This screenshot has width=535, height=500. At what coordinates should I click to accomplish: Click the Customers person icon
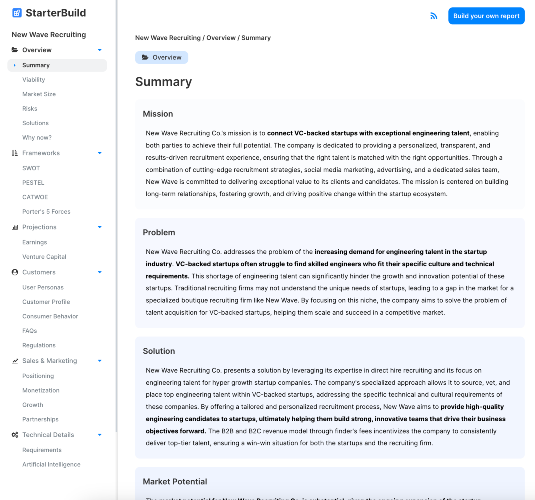(15, 272)
